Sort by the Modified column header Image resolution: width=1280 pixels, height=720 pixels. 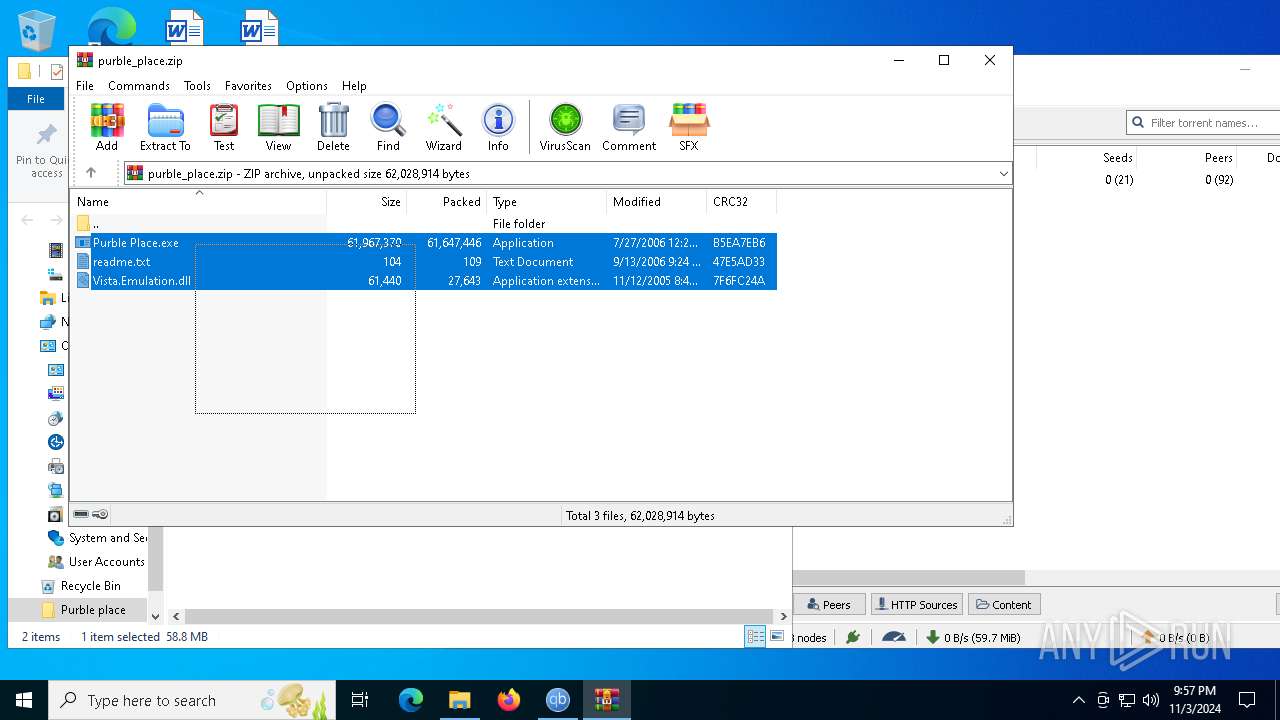tap(657, 202)
